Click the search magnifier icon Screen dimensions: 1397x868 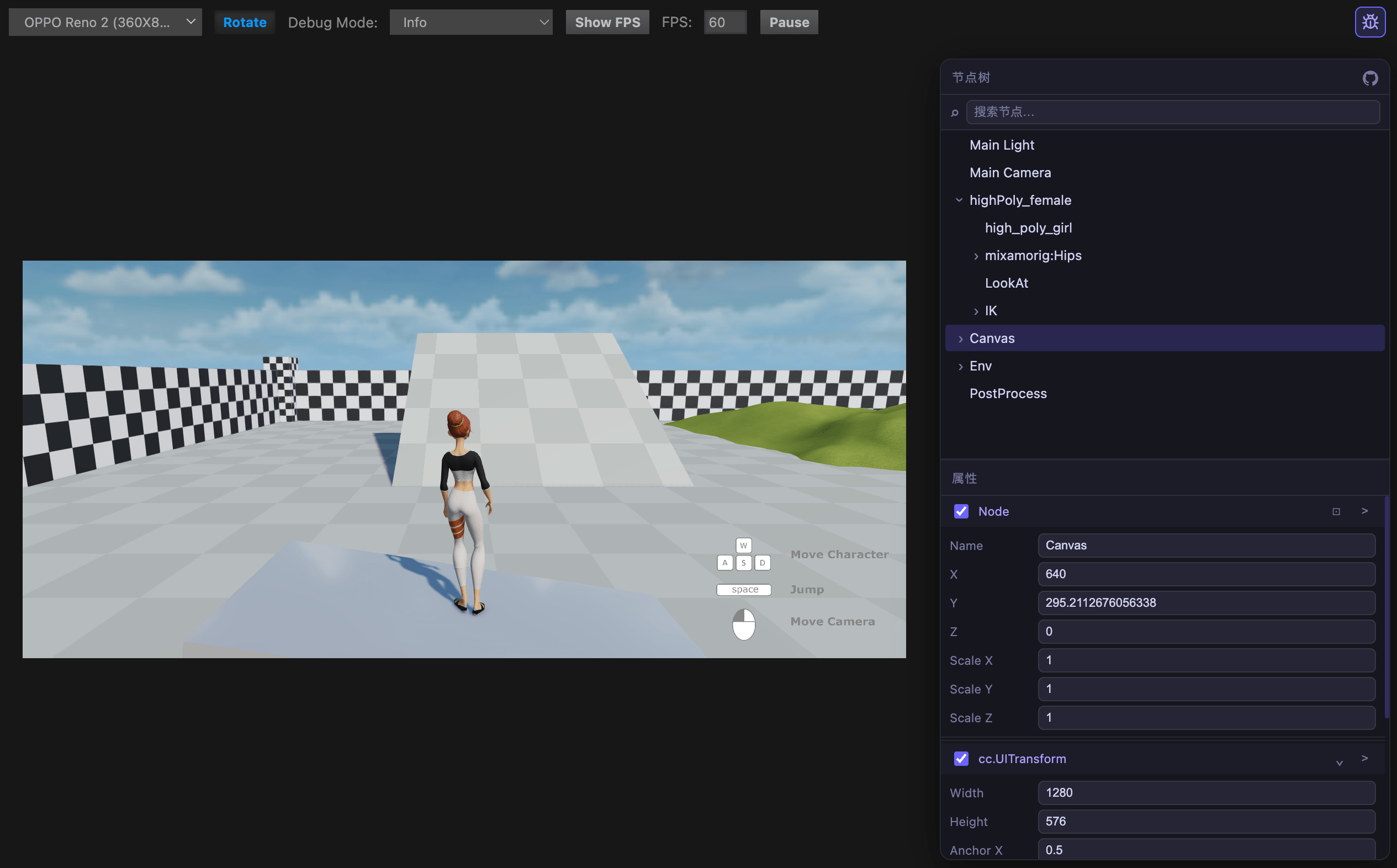point(955,113)
